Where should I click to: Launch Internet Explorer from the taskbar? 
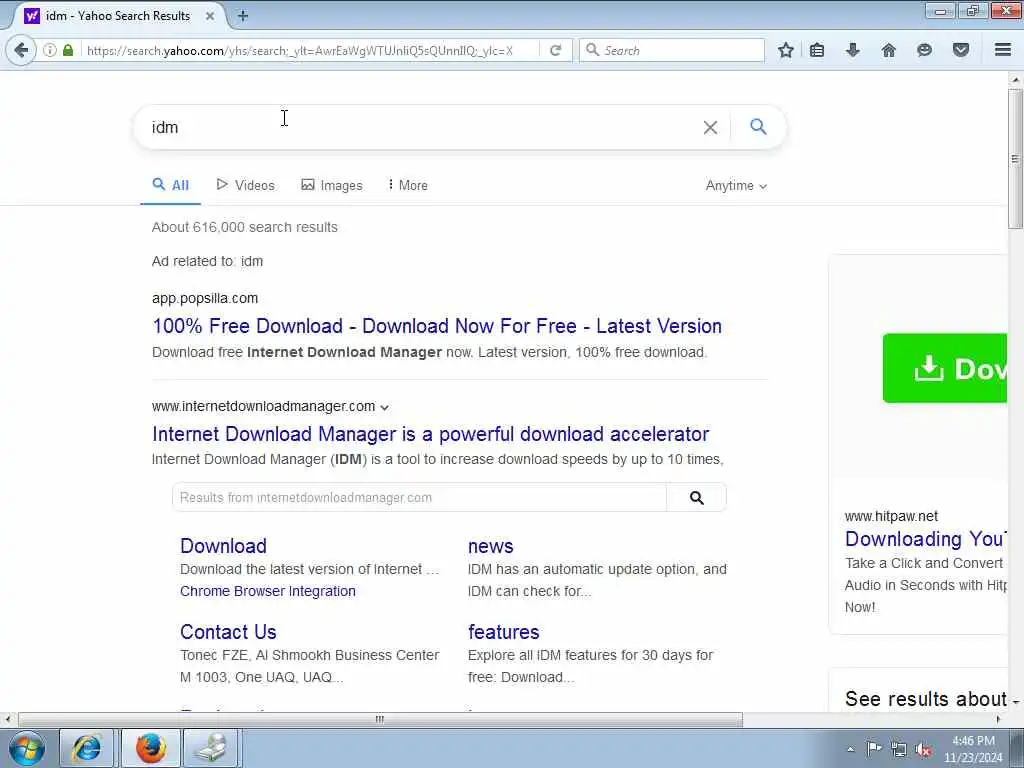86,748
